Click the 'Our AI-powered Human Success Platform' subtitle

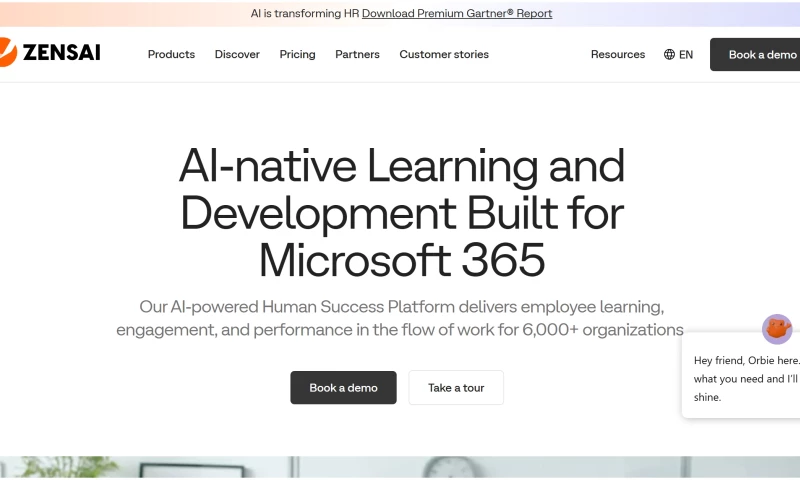[x=400, y=318]
